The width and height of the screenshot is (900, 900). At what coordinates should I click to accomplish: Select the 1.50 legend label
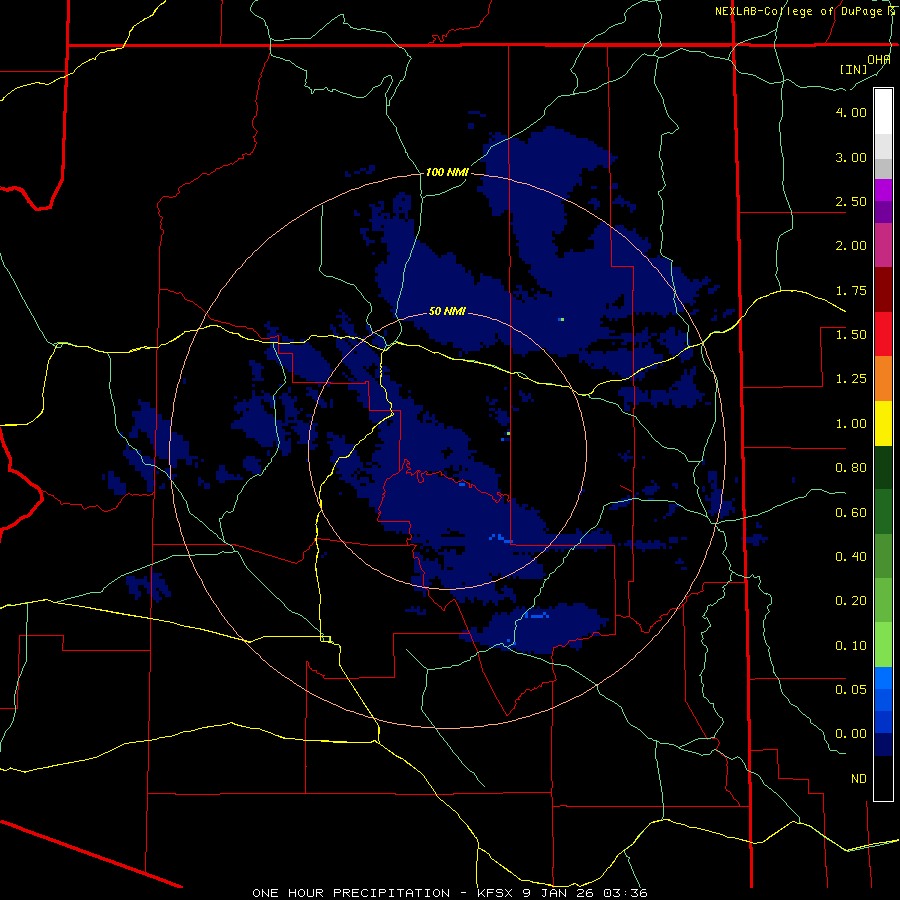click(851, 335)
